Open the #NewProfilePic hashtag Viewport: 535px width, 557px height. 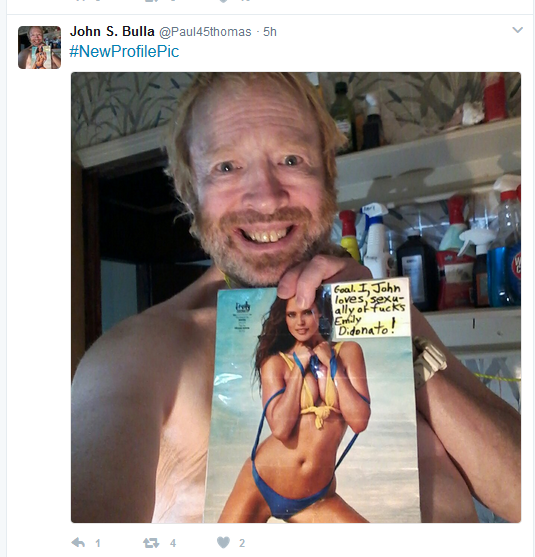point(124,52)
